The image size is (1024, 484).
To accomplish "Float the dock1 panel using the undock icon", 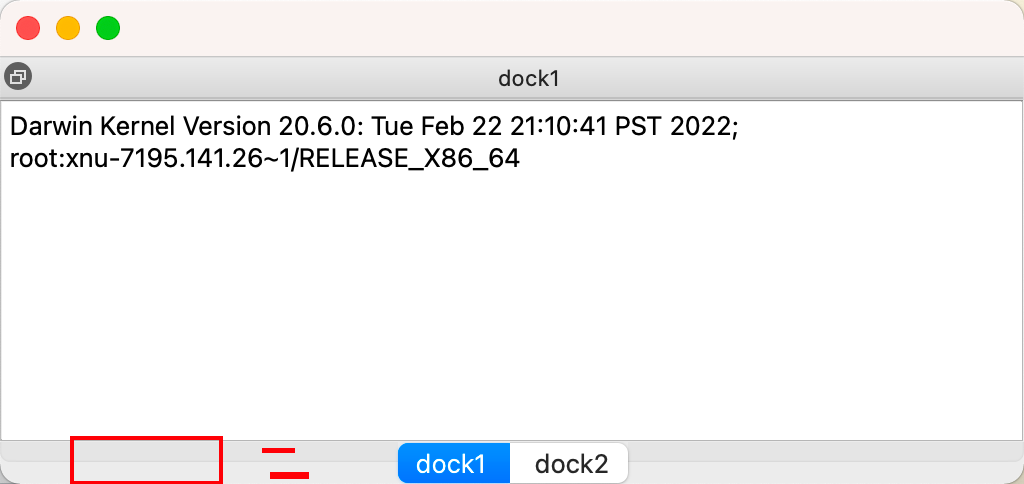I will 18,78.
